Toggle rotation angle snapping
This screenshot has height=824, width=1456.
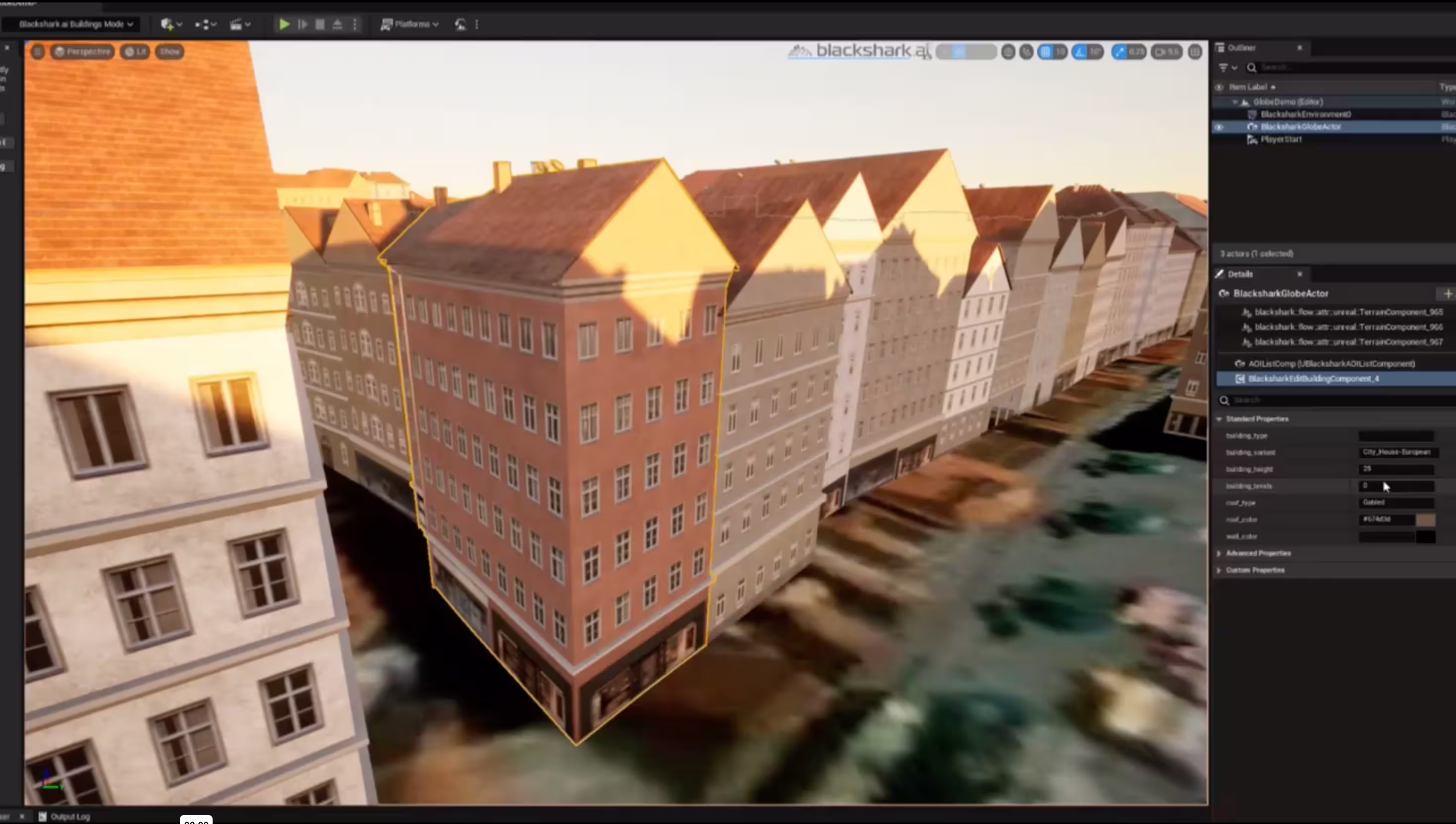[x=1080, y=52]
